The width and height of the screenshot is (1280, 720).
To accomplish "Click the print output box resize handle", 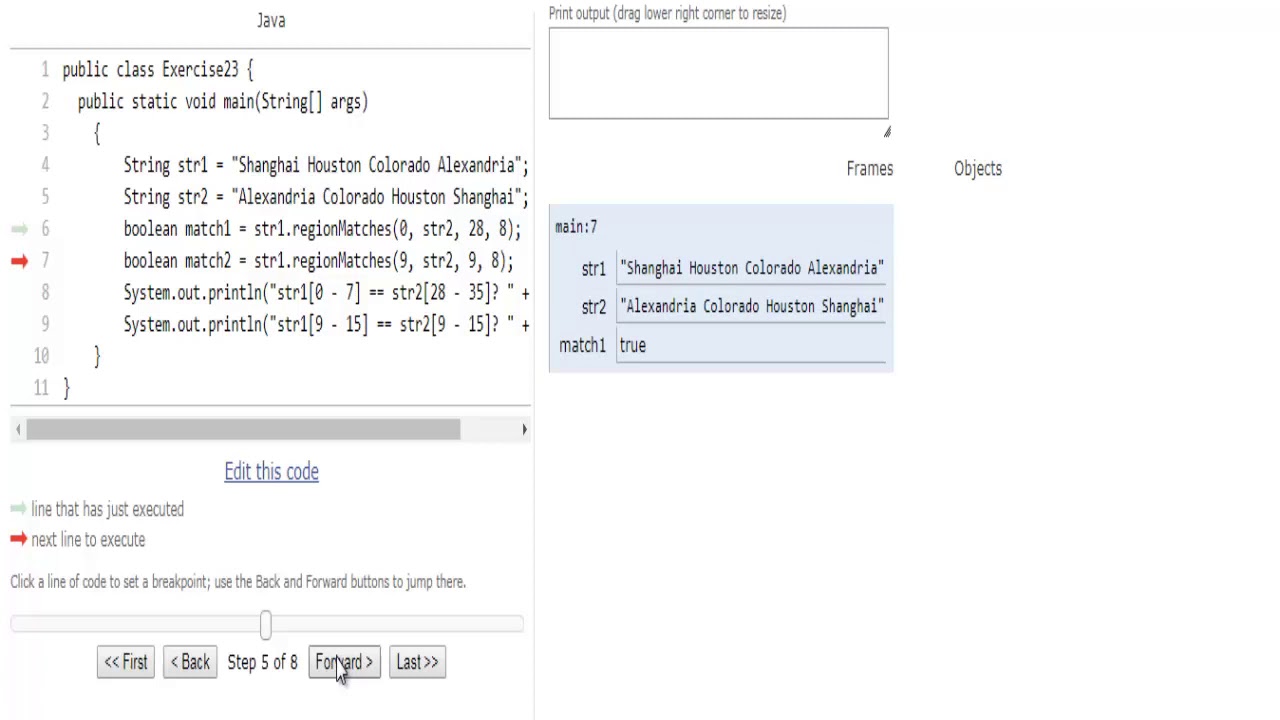I will coord(886,132).
